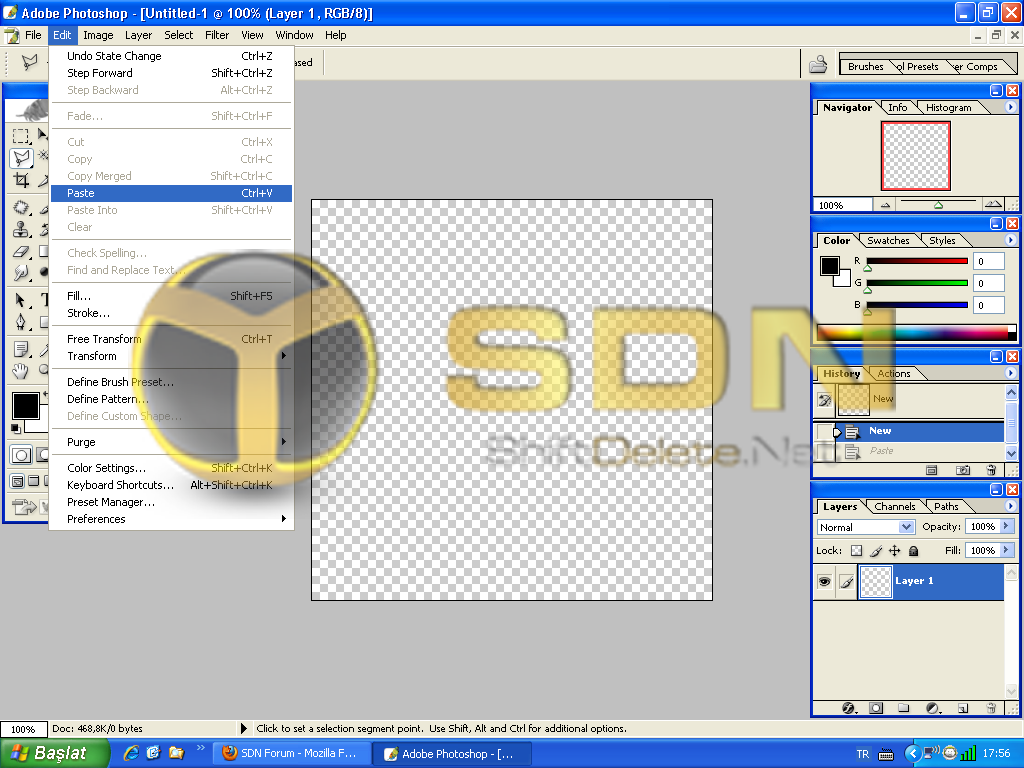This screenshot has width=1024, height=768.
Task: Open the History panel menu arrow
Action: click(1011, 373)
